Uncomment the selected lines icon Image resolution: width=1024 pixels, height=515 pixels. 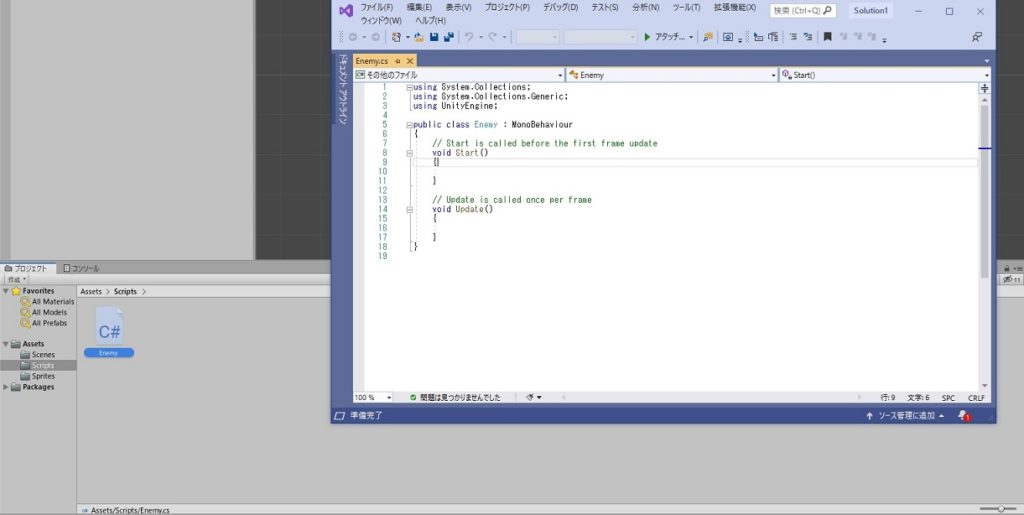click(x=808, y=37)
